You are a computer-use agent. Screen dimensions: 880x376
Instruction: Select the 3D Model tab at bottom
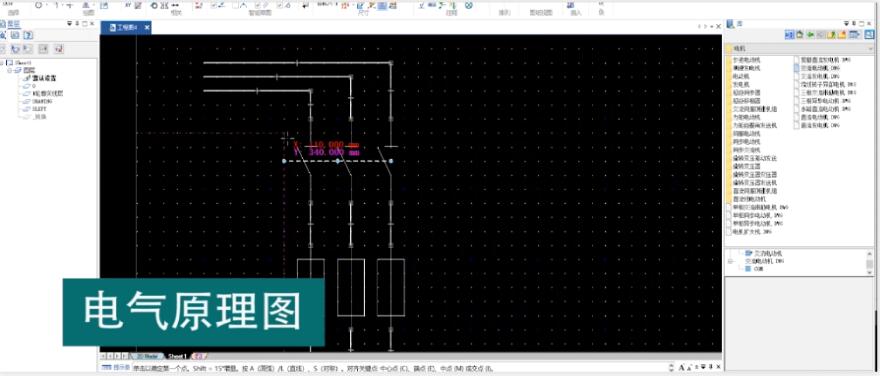146,356
